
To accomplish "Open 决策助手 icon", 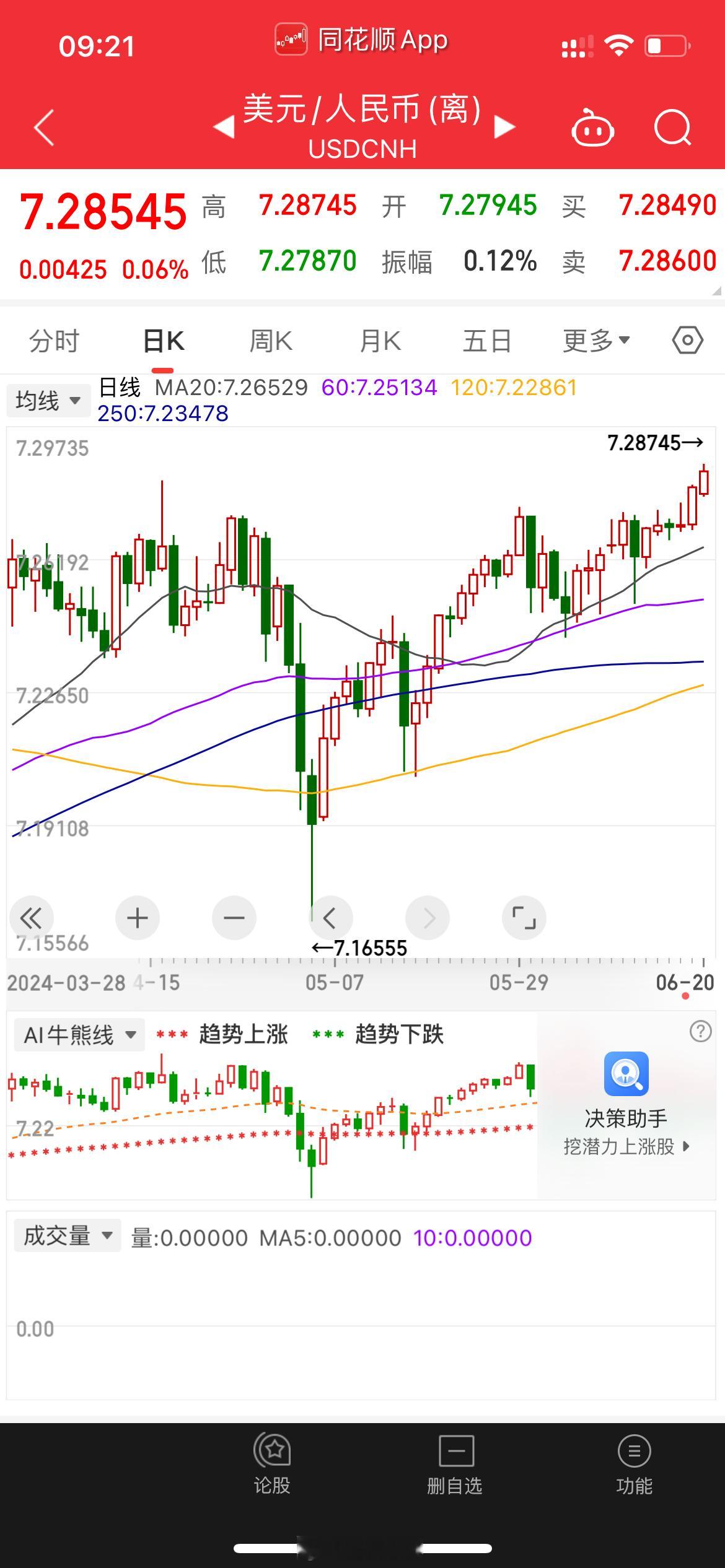I will [626, 1073].
